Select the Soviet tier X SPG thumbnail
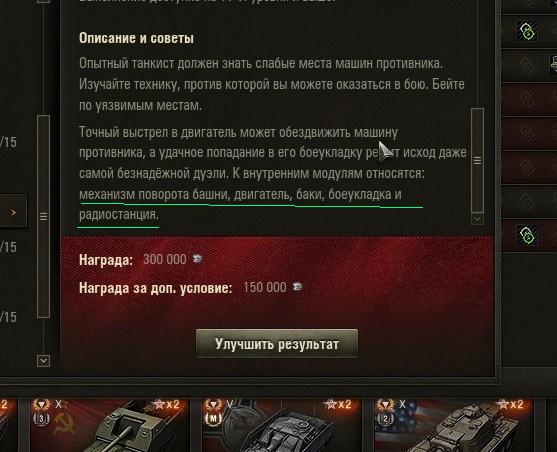The height and width of the screenshot is (452, 557). tap(109, 425)
